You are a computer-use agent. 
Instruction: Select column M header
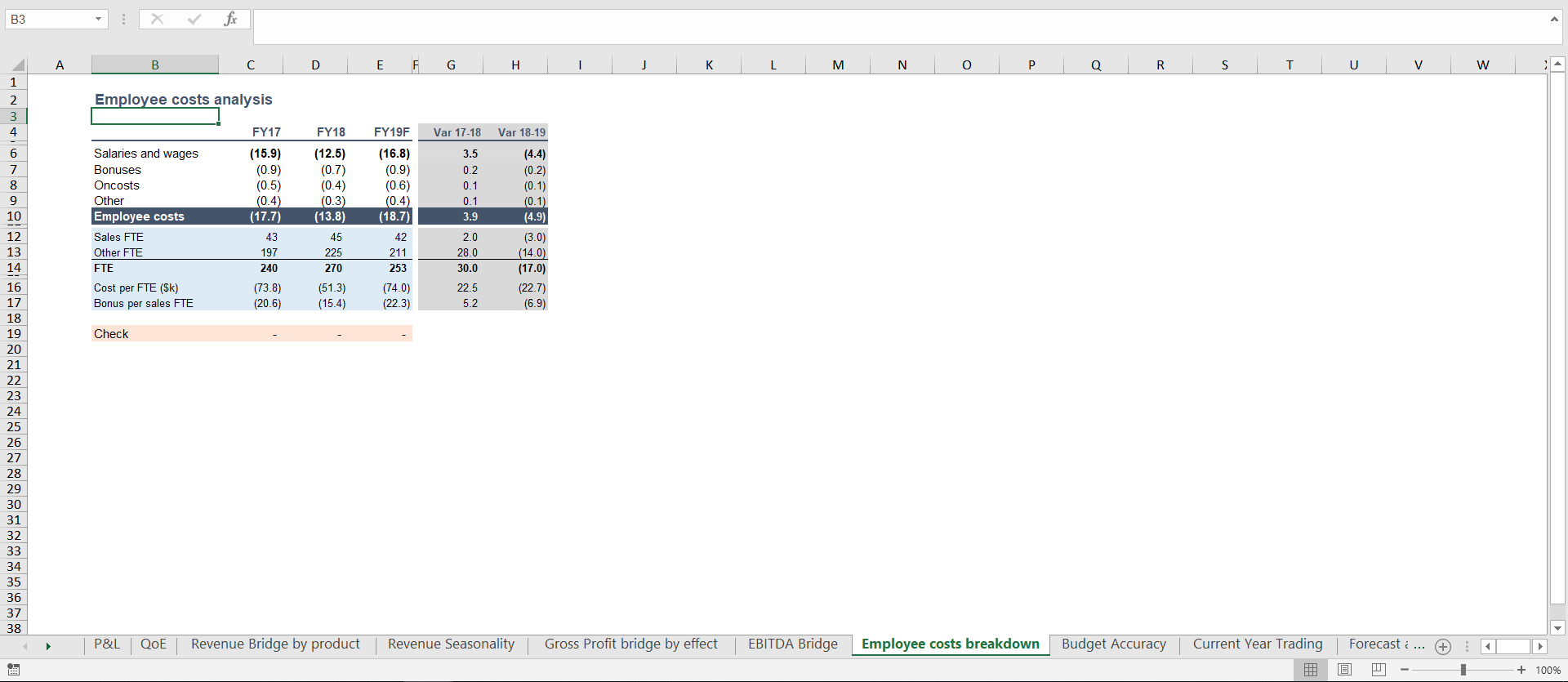[x=838, y=65]
